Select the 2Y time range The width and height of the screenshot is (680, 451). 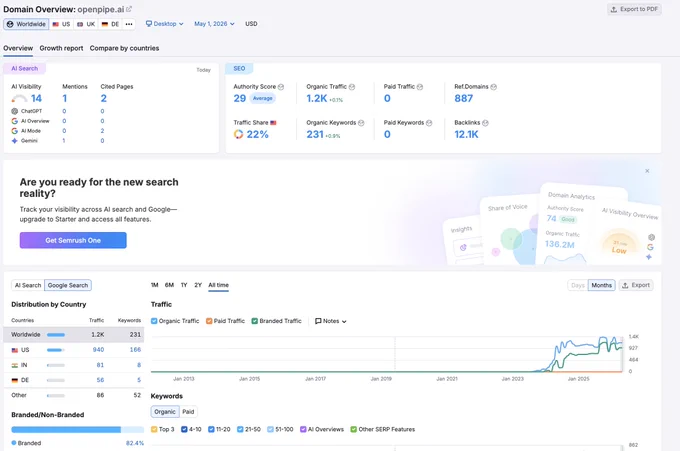coord(198,285)
